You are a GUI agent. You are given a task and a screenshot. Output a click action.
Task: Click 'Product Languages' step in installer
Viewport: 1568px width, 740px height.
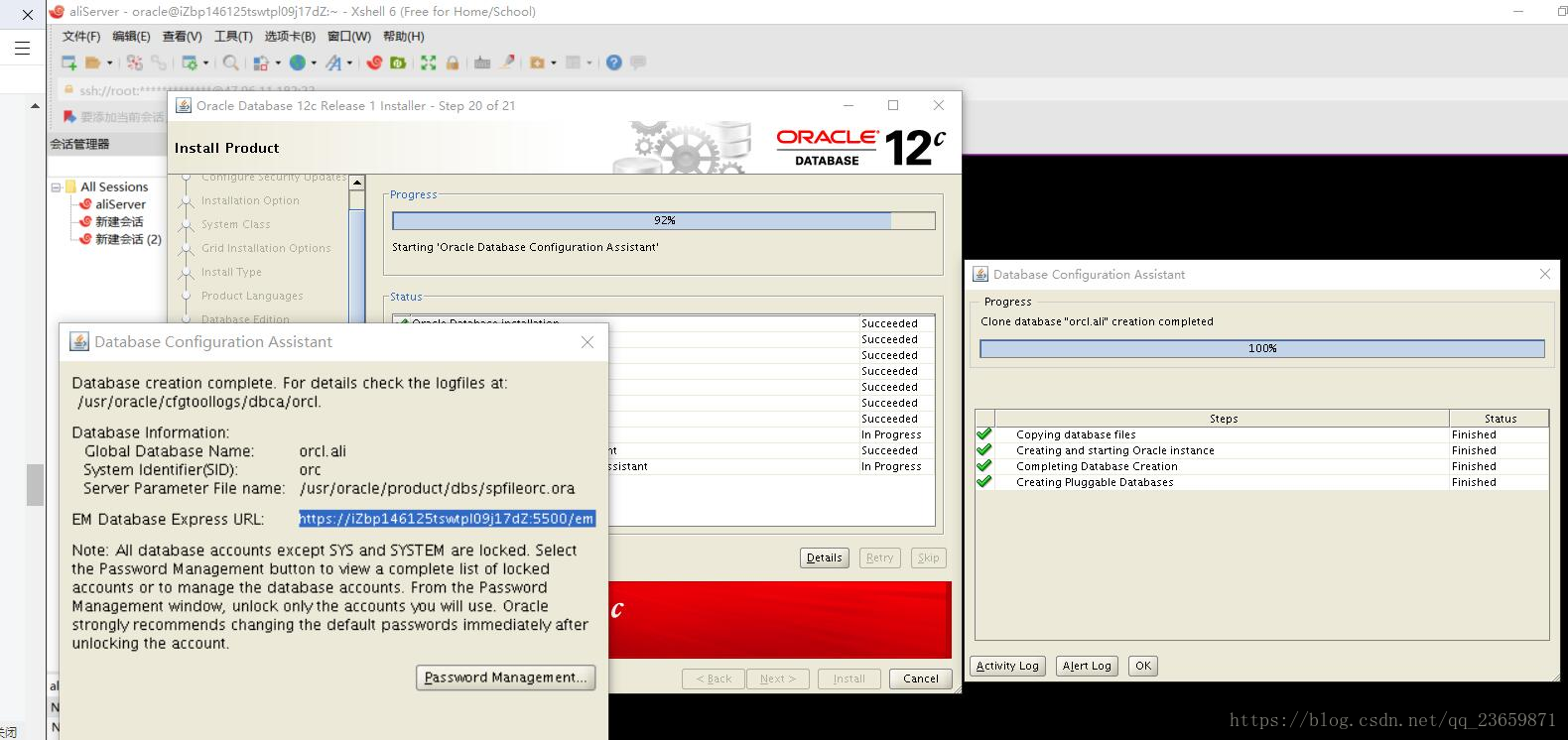point(252,296)
